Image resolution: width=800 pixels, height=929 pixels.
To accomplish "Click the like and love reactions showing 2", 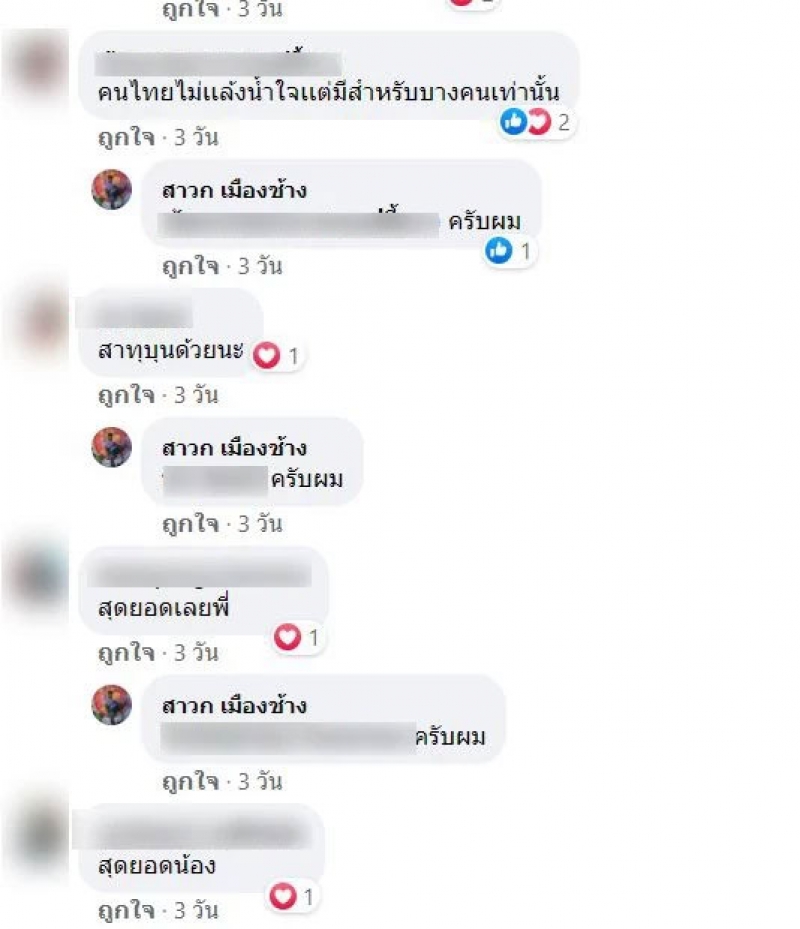I will click(536, 123).
